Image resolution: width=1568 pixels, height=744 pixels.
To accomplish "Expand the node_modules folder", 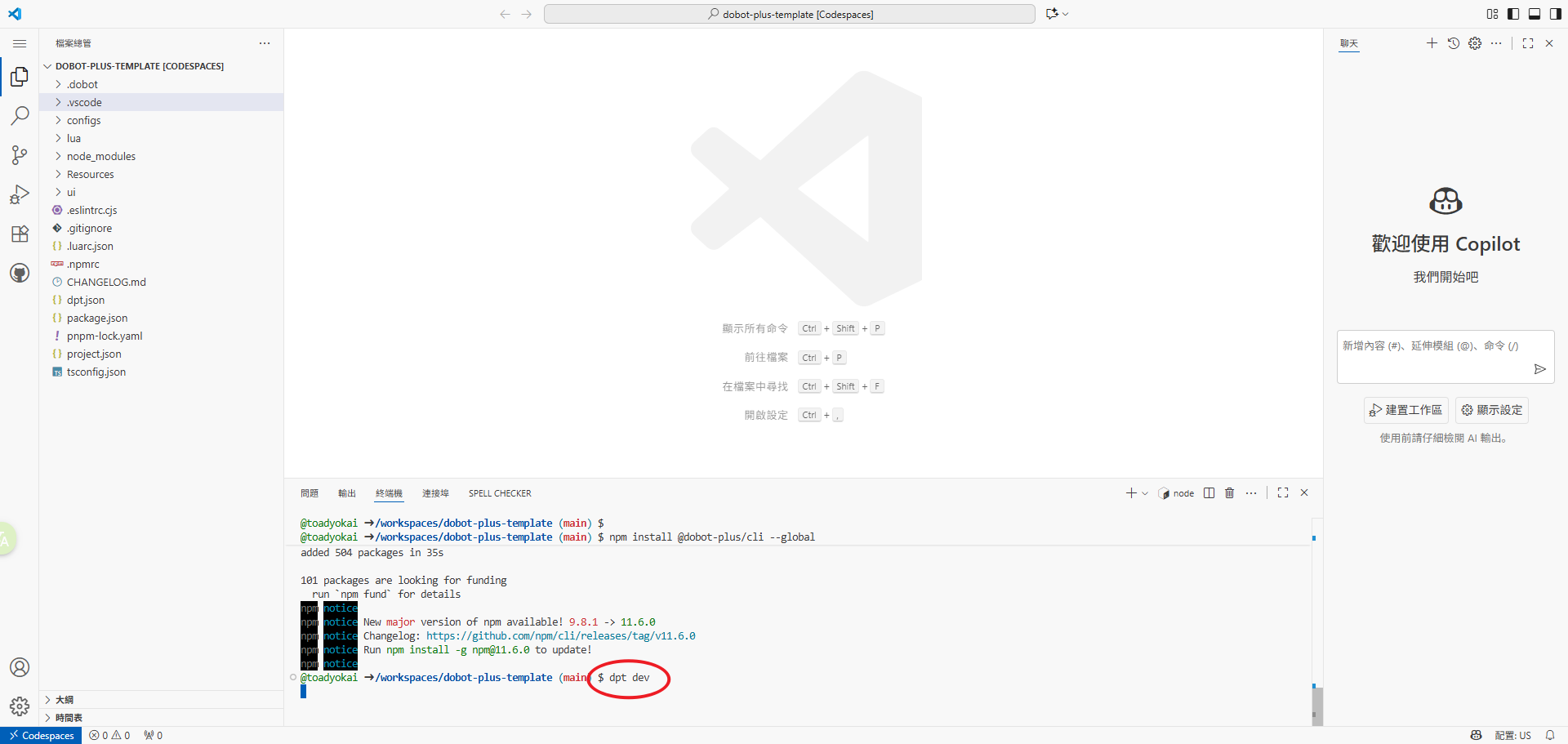I will point(100,157).
